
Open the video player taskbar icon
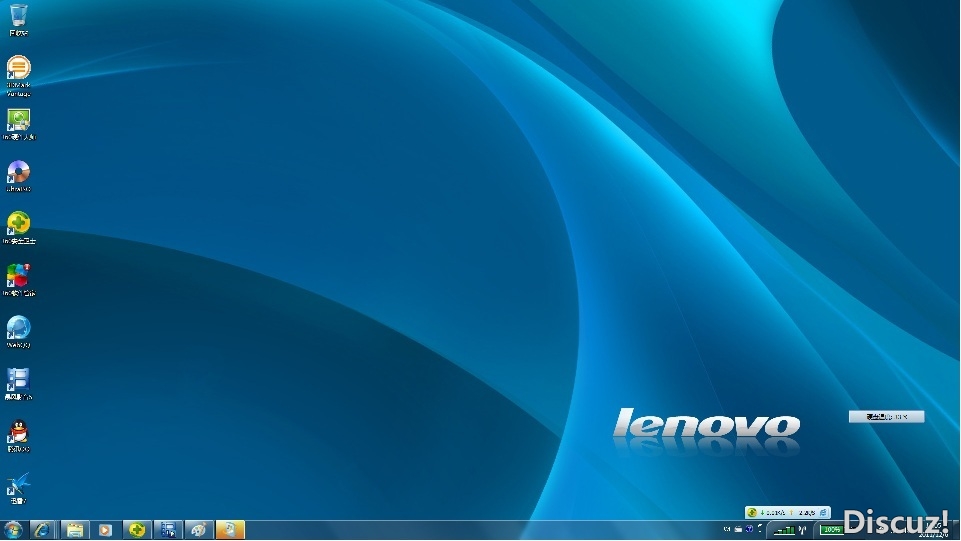click(x=168, y=530)
